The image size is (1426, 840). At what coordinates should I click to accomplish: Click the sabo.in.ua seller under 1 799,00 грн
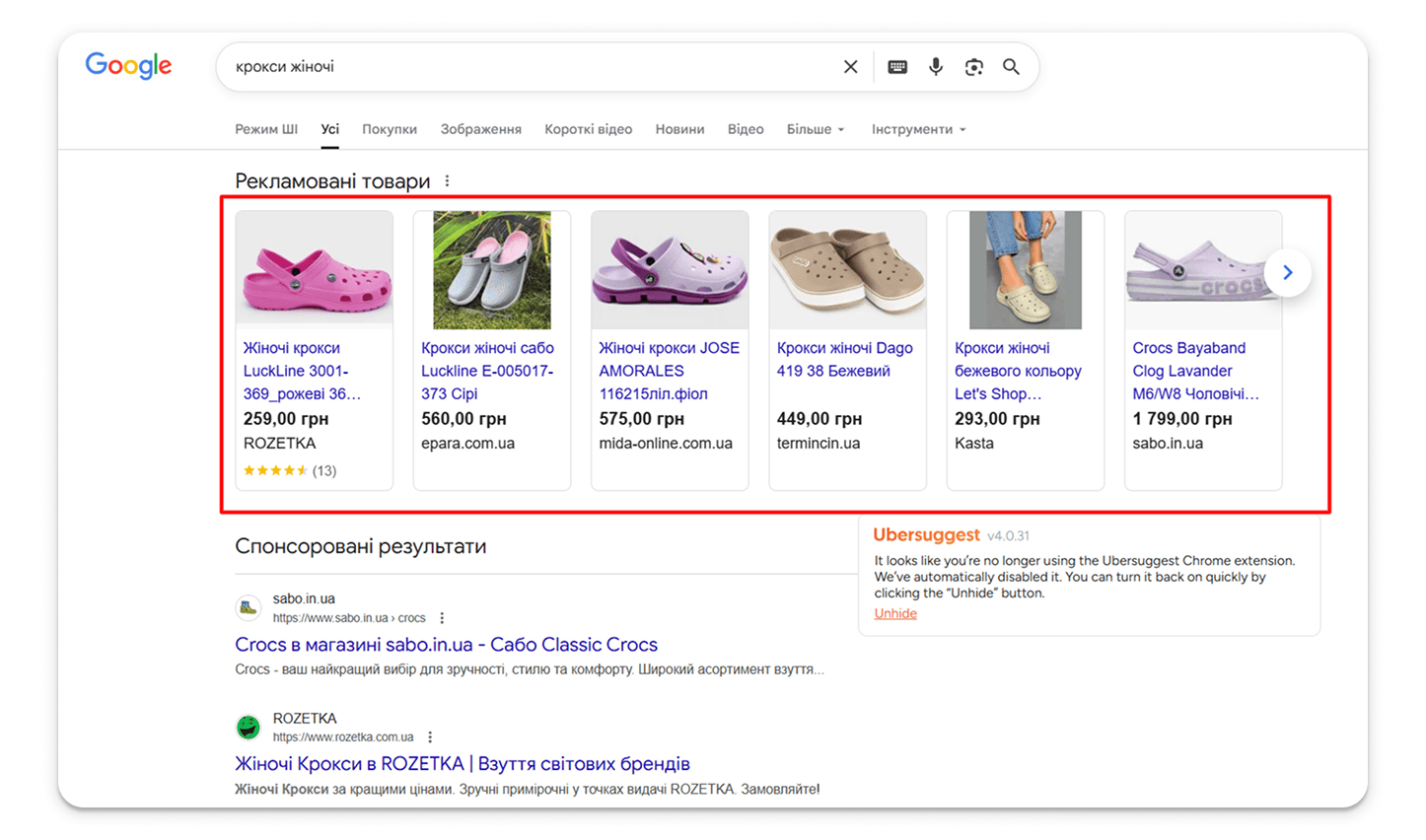coord(1169,444)
